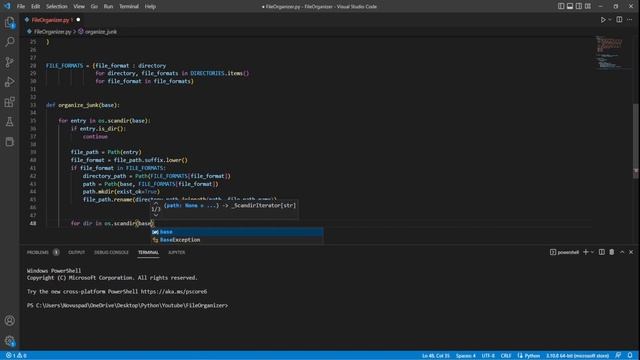Click Ln 48, Col 35 status item
640x360 pixels.
[x=436, y=356]
